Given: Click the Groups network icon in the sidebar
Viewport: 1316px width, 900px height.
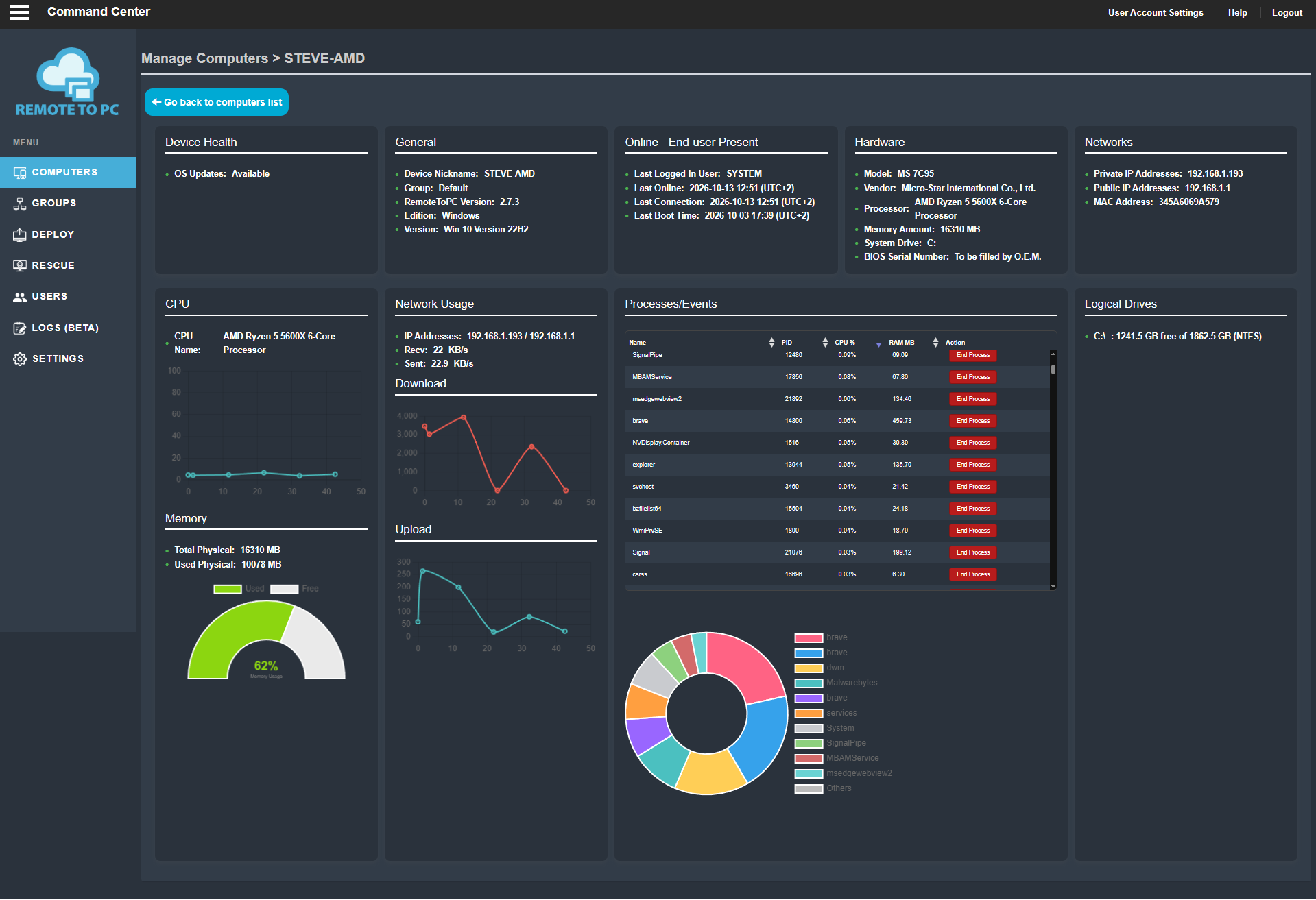Looking at the screenshot, I should tap(20, 204).
